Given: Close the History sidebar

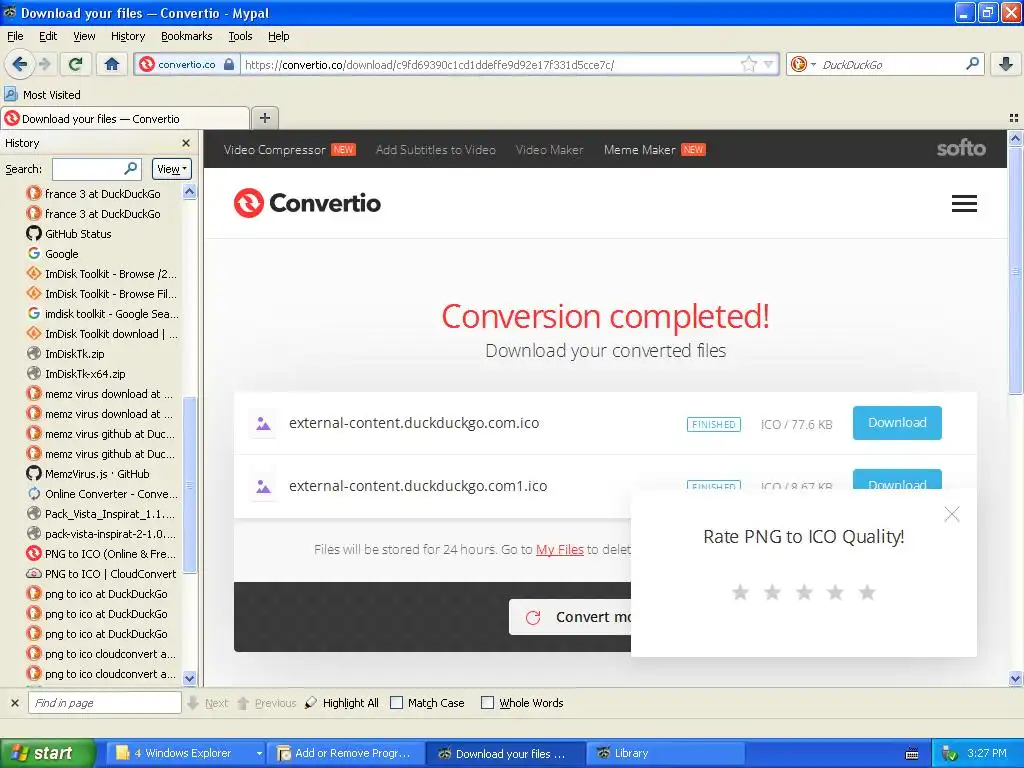Looking at the screenshot, I should (186, 143).
